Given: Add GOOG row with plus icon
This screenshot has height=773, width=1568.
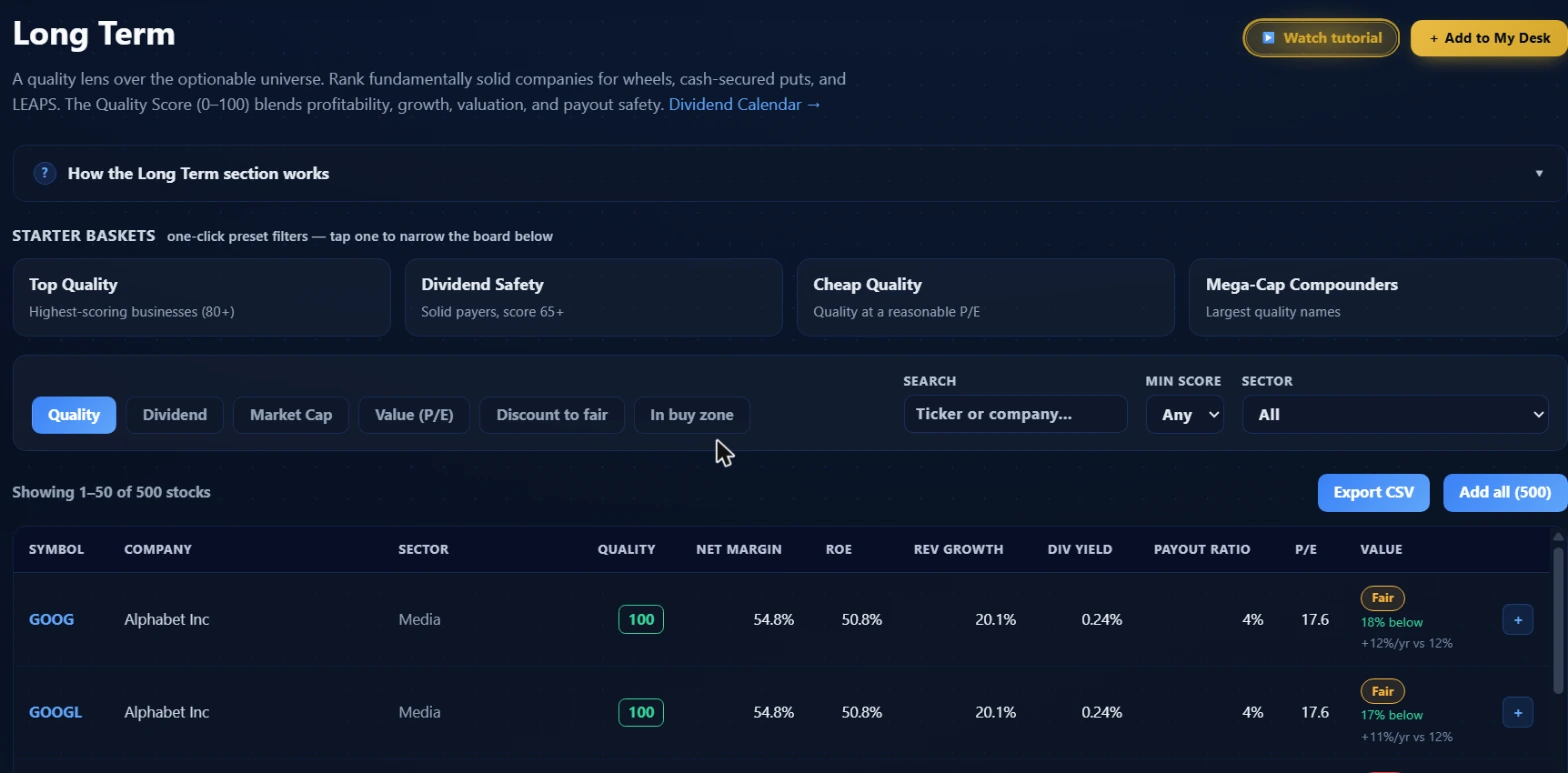Looking at the screenshot, I should 1517,620.
